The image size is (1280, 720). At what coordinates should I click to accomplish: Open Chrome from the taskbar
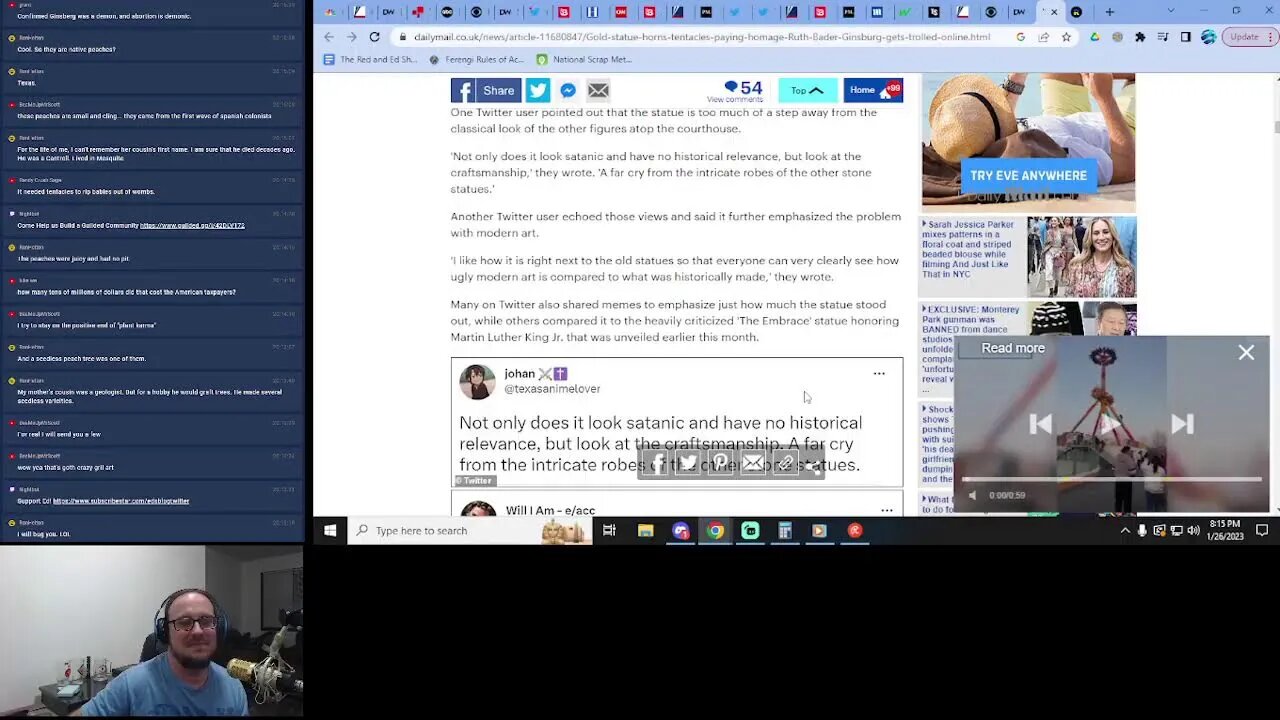click(x=715, y=531)
